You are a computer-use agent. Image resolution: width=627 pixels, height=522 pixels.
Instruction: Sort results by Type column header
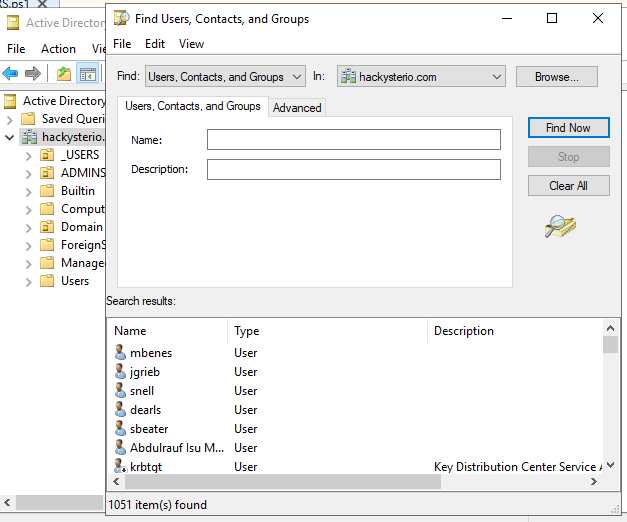tap(327, 331)
